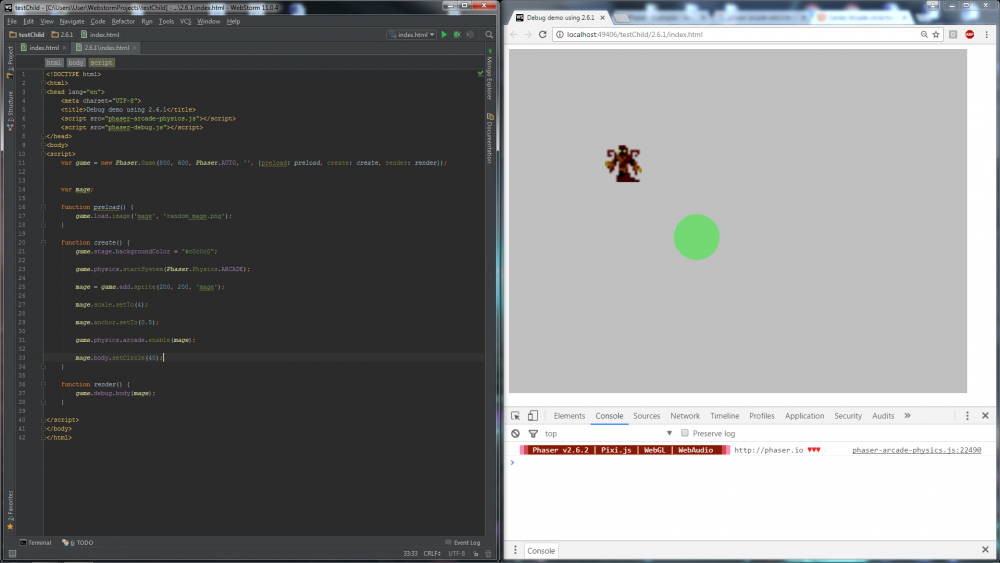Start debugging with the bug icon in WebStorm
The height and width of the screenshot is (563, 1000).
coord(457,34)
